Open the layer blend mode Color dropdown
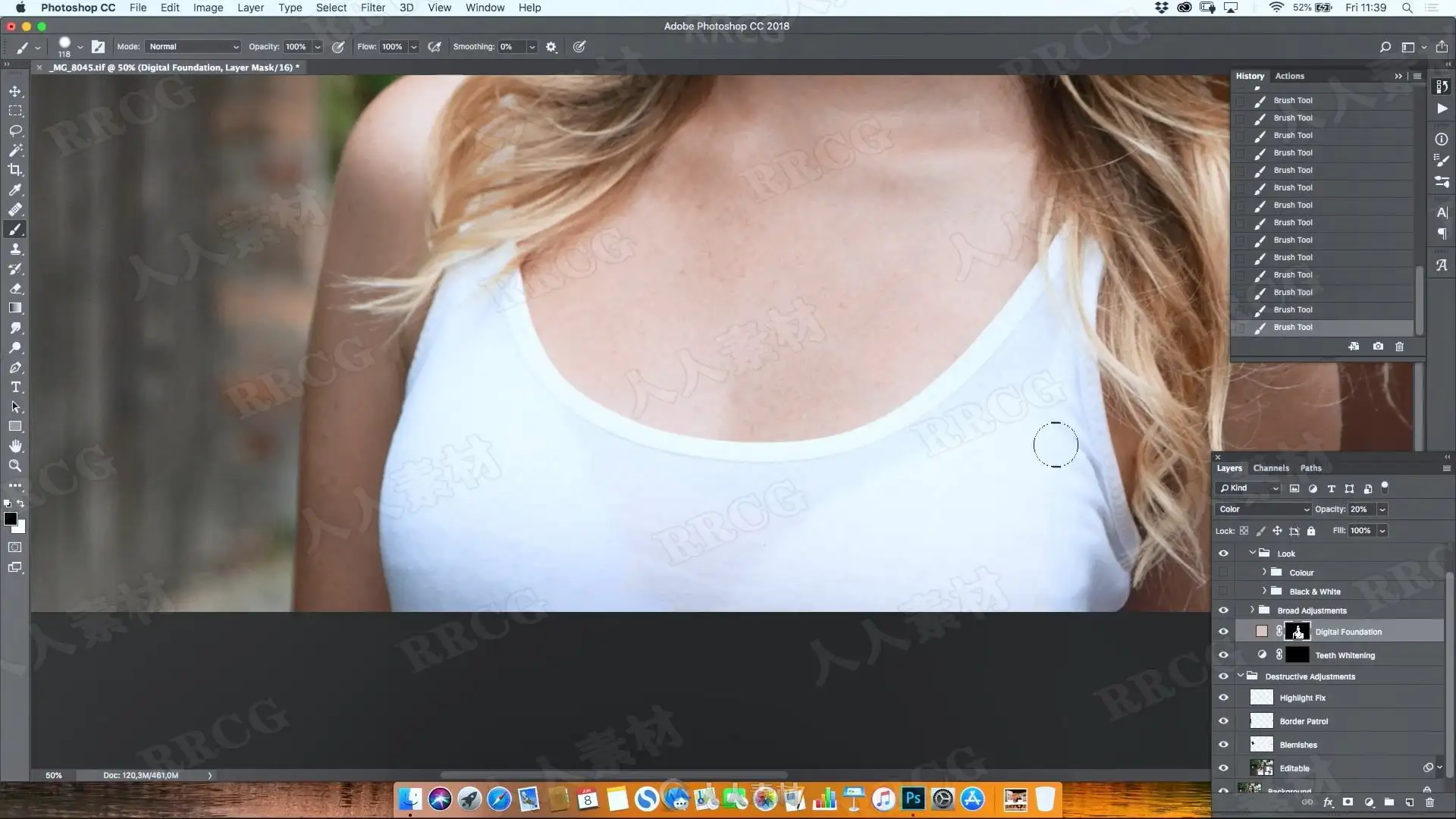Screen dimensions: 1456x819 (x=1263, y=510)
